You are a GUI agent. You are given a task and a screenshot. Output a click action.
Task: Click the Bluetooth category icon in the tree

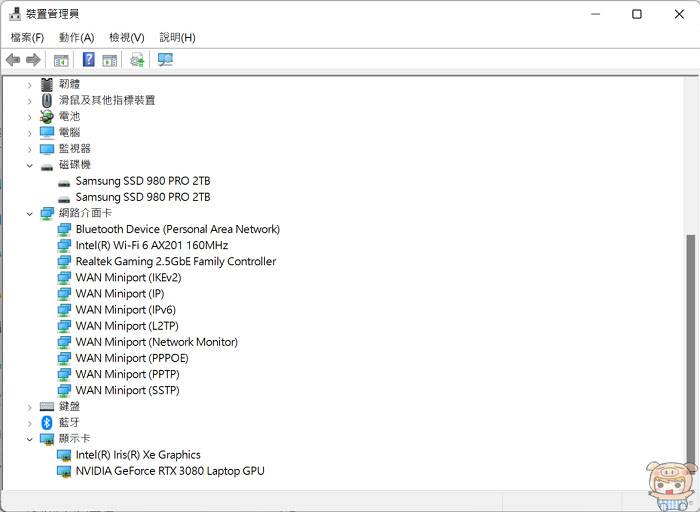click(47, 422)
